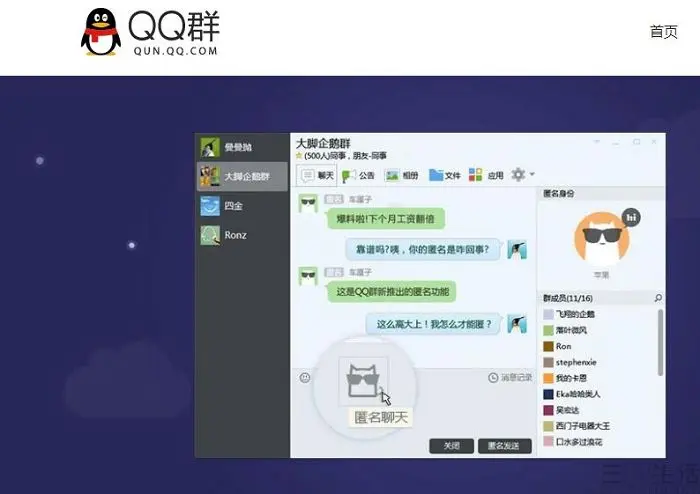Click the member list scrollbar
This screenshot has height=494, width=700.
(660, 342)
